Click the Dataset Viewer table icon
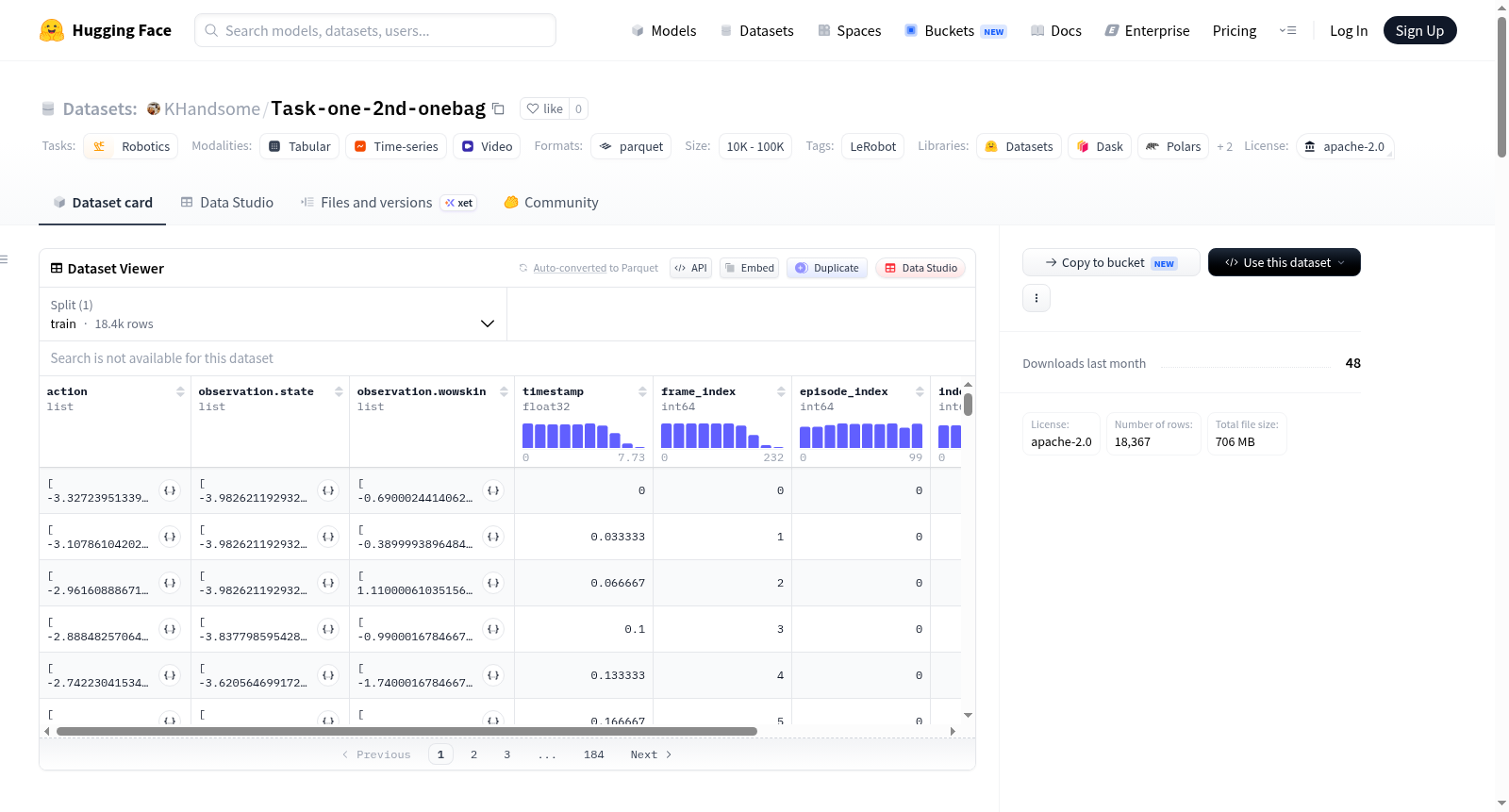The width and height of the screenshot is (1509, 812). [57, 269]
